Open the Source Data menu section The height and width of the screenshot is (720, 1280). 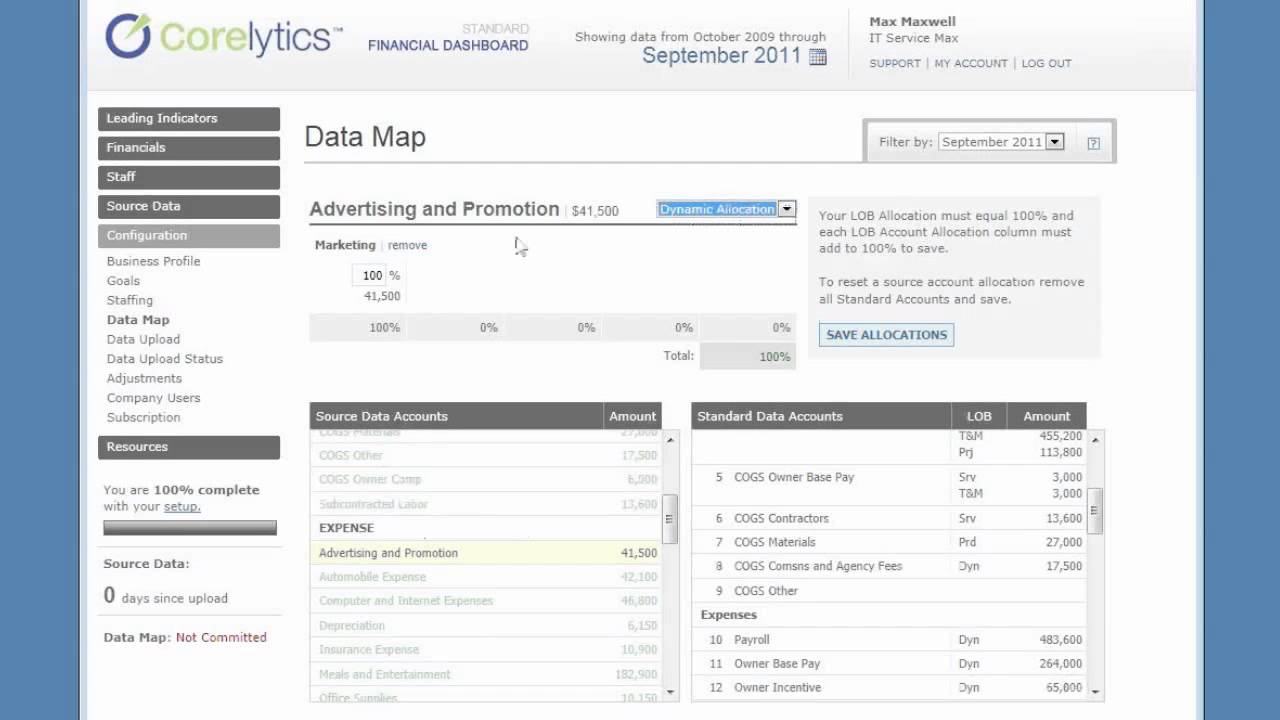[x=189, y=206]
